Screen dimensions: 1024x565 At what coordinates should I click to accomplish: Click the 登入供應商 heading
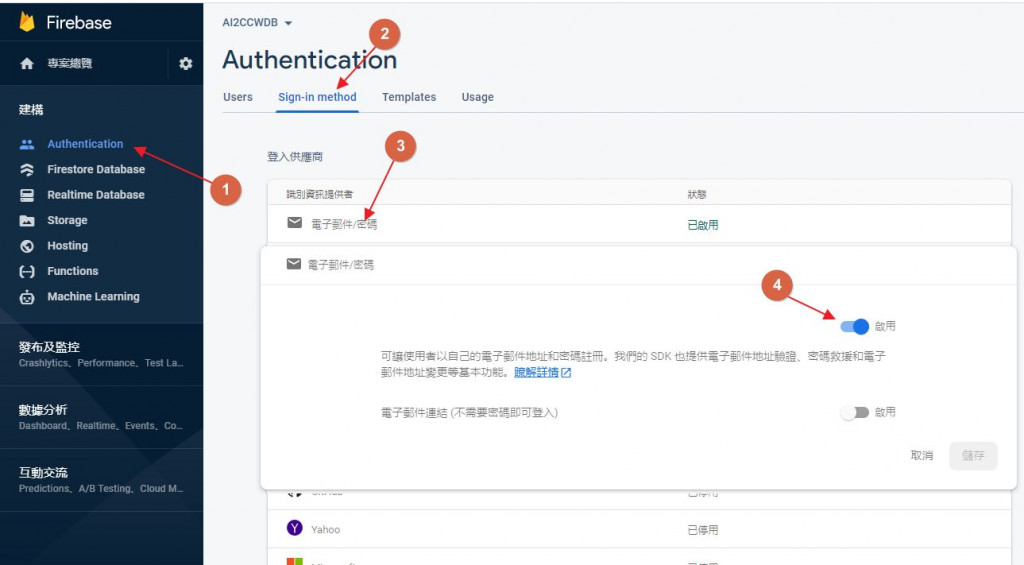tap(295, 157)
